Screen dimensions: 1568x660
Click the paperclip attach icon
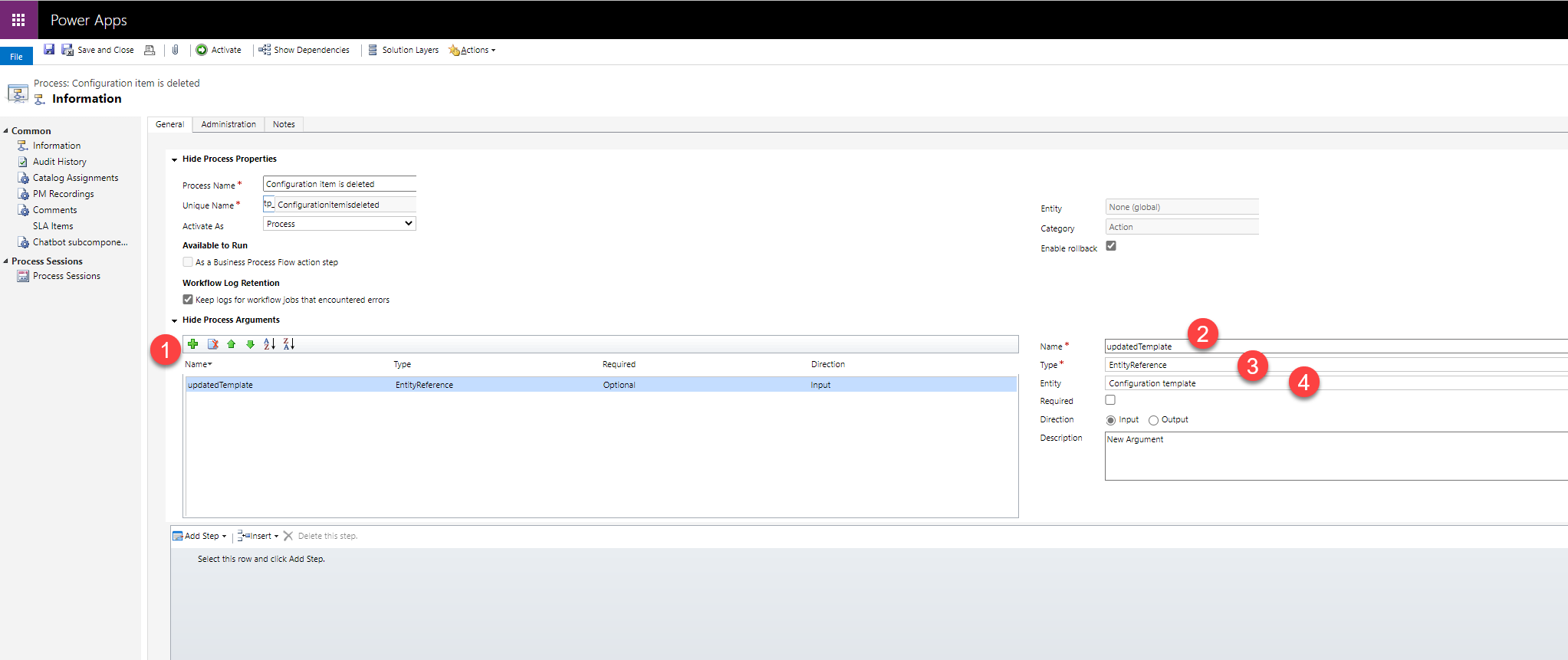point(175,50)
